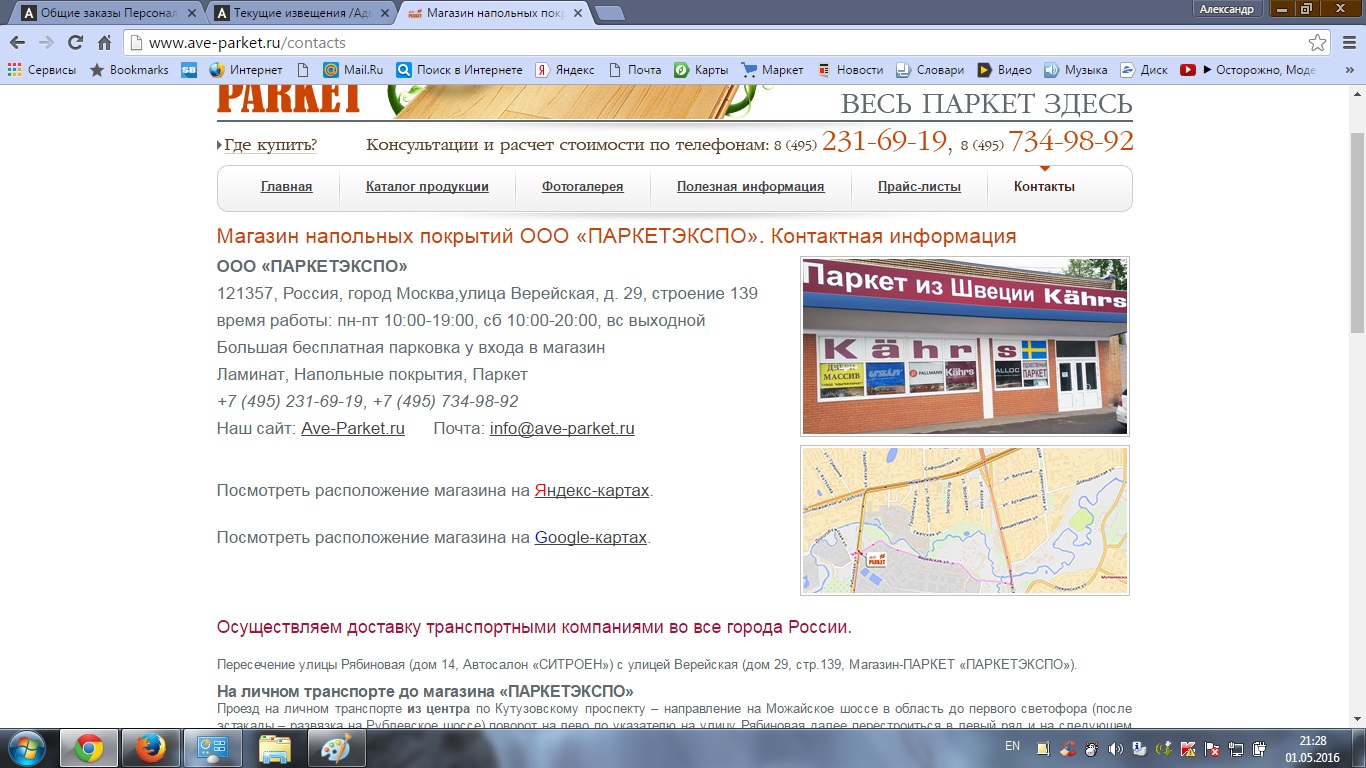Go back to the previous page
Screen dimensions: 1366x768
point(17,43)
